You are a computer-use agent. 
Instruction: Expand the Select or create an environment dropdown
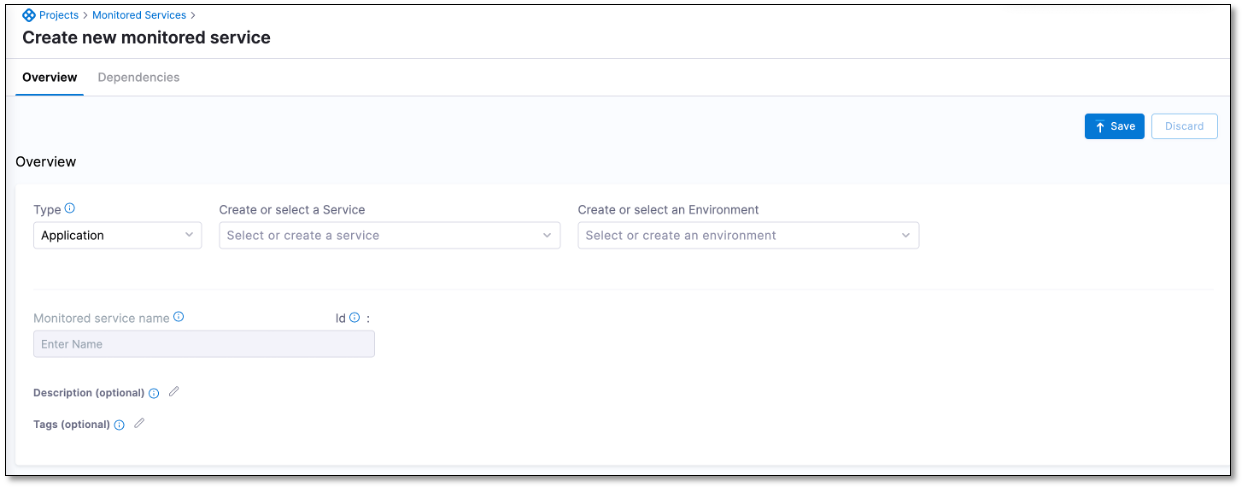(x=748, y=235)
